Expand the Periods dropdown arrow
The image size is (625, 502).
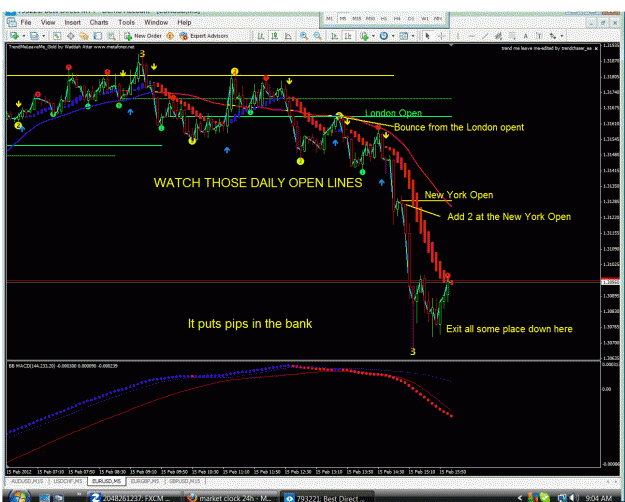tap(393, 36)
